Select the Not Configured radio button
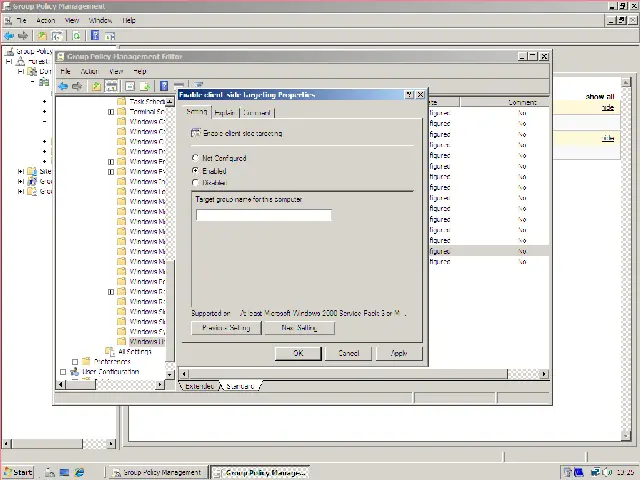Image resolution: width=640 pixels, height=480 pixels. click(195, 158)
